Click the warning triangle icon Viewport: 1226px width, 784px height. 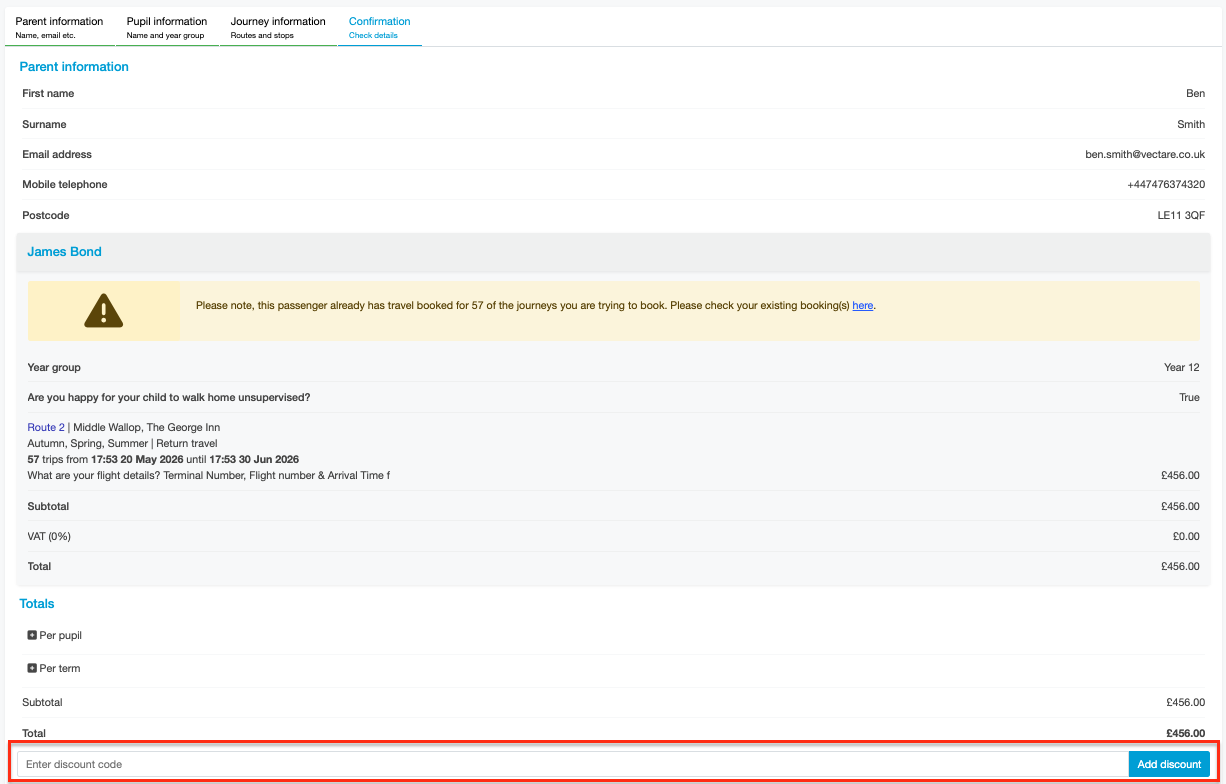pos(104,311)
